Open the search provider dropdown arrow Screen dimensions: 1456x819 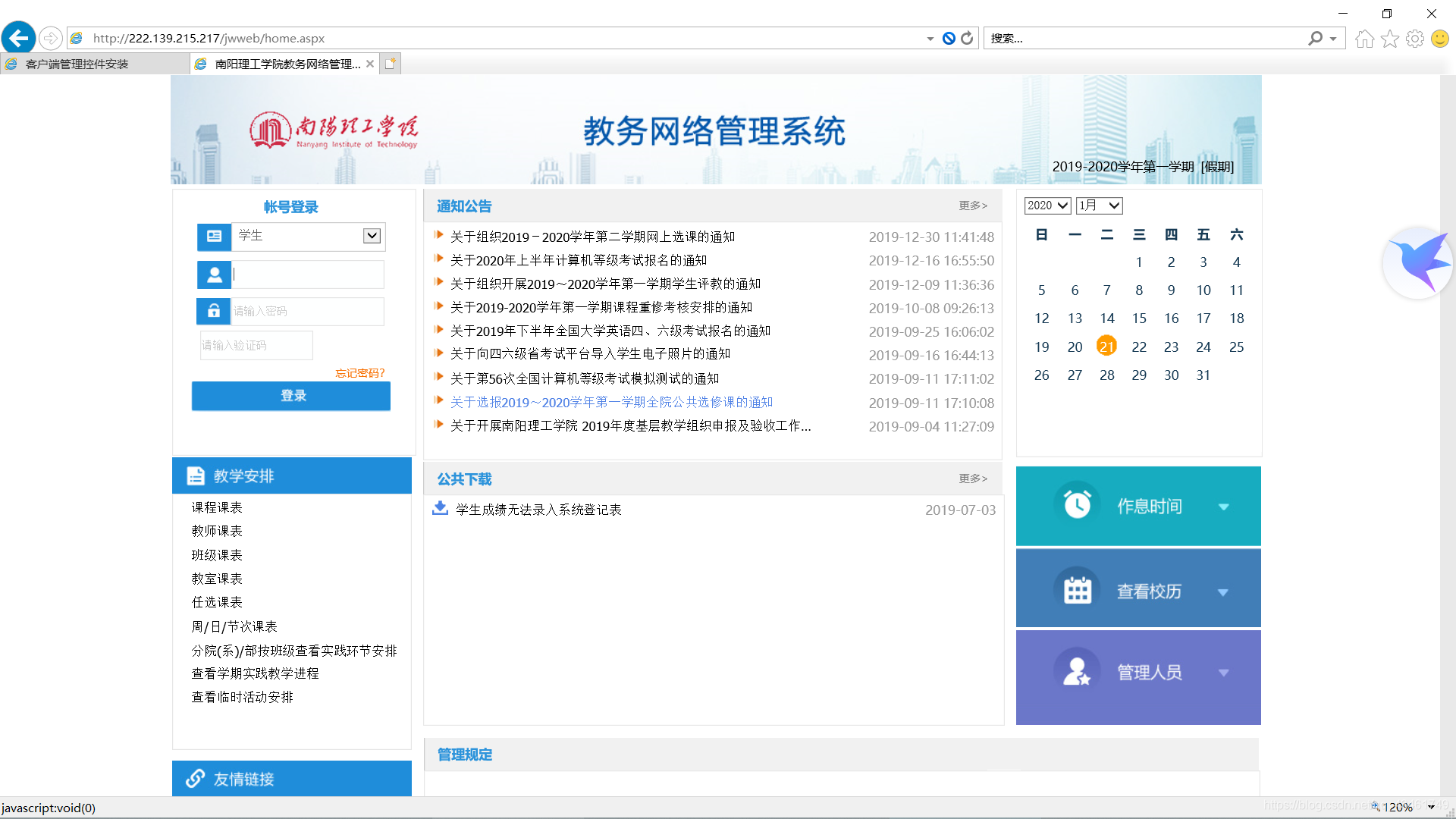[1332, 39]
